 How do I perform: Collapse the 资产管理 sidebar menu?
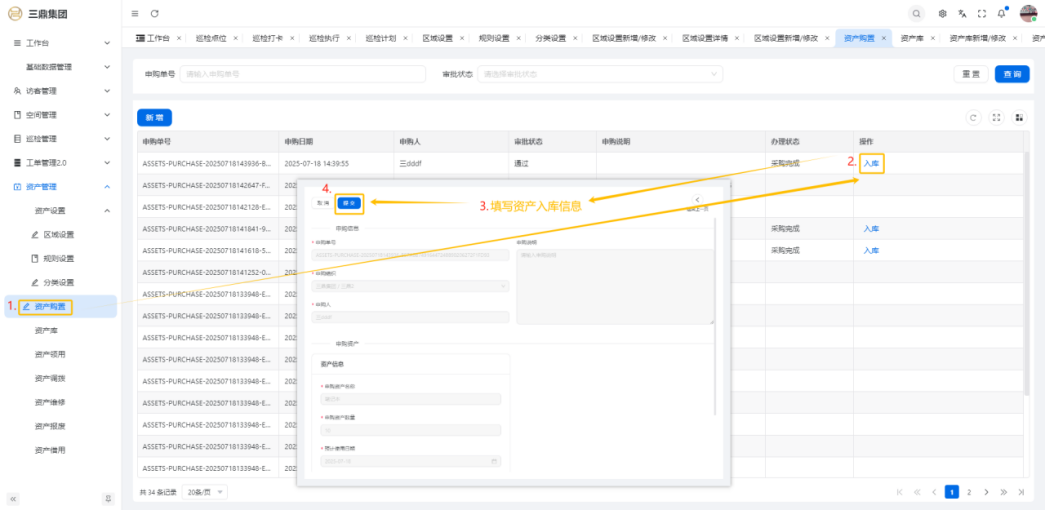tap(60, 187)
